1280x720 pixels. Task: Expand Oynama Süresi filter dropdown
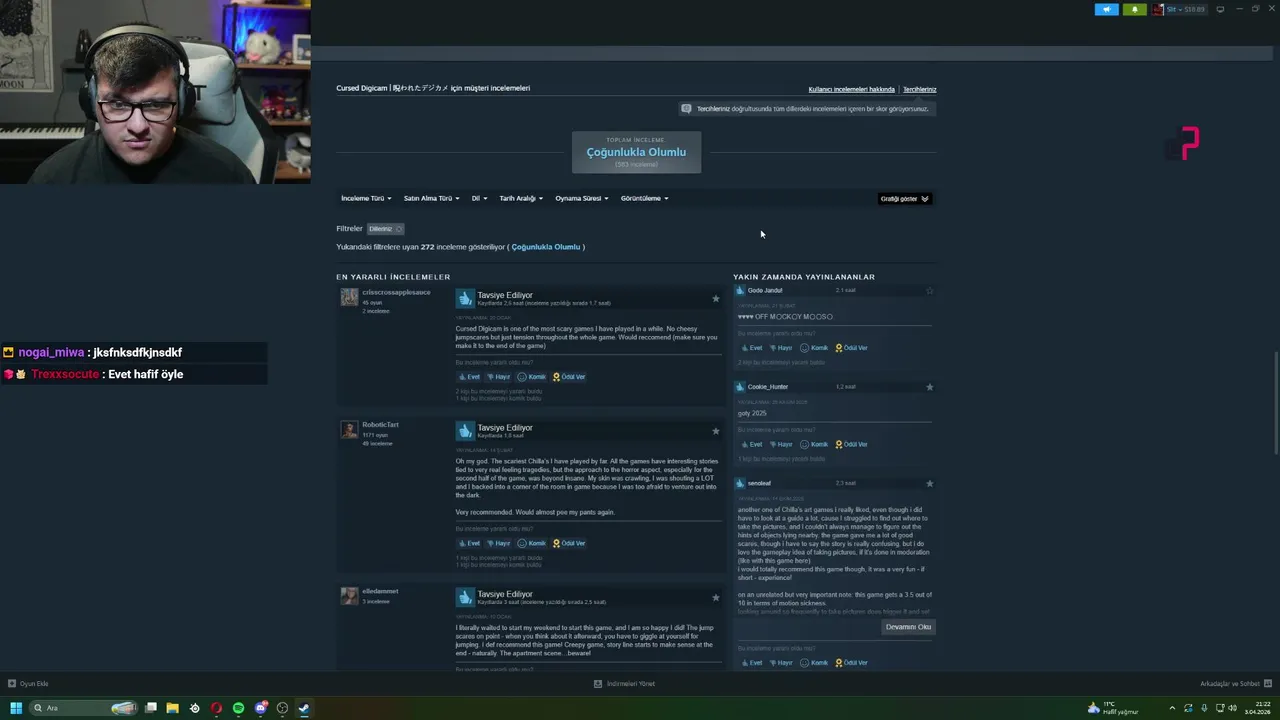[581, 198]
